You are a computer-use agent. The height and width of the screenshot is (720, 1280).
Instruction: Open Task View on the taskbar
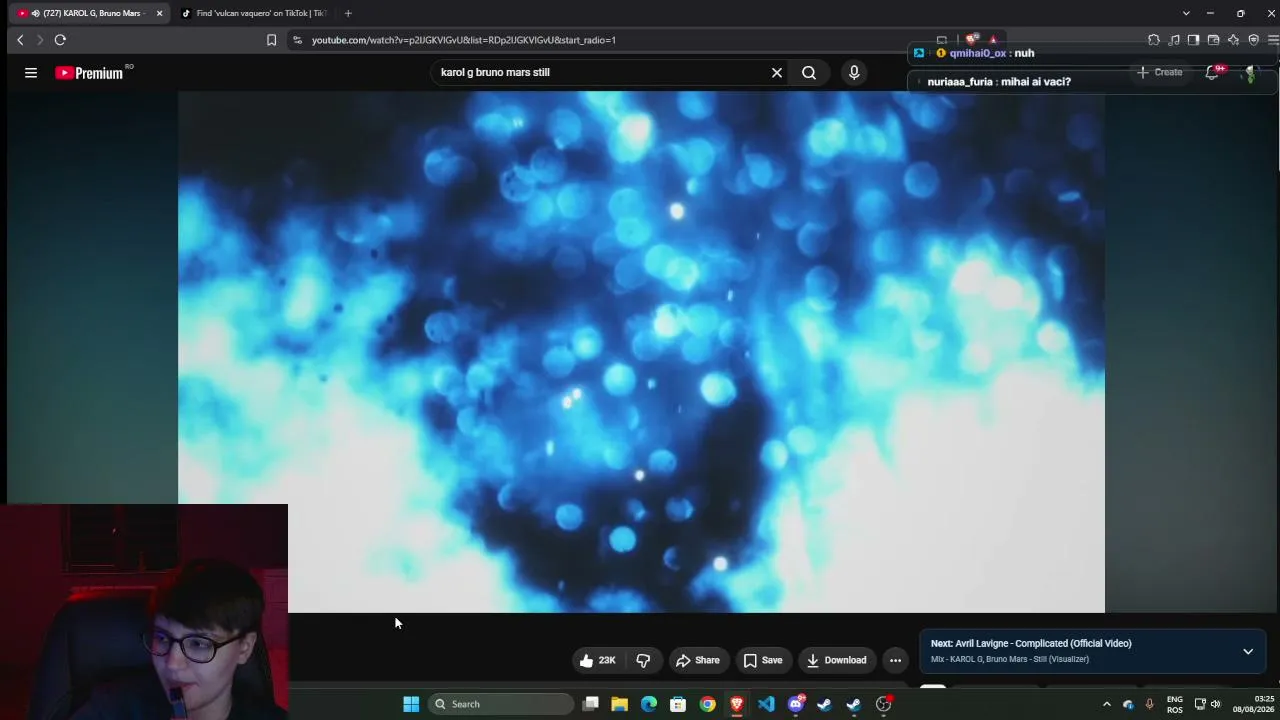(590, 704)
